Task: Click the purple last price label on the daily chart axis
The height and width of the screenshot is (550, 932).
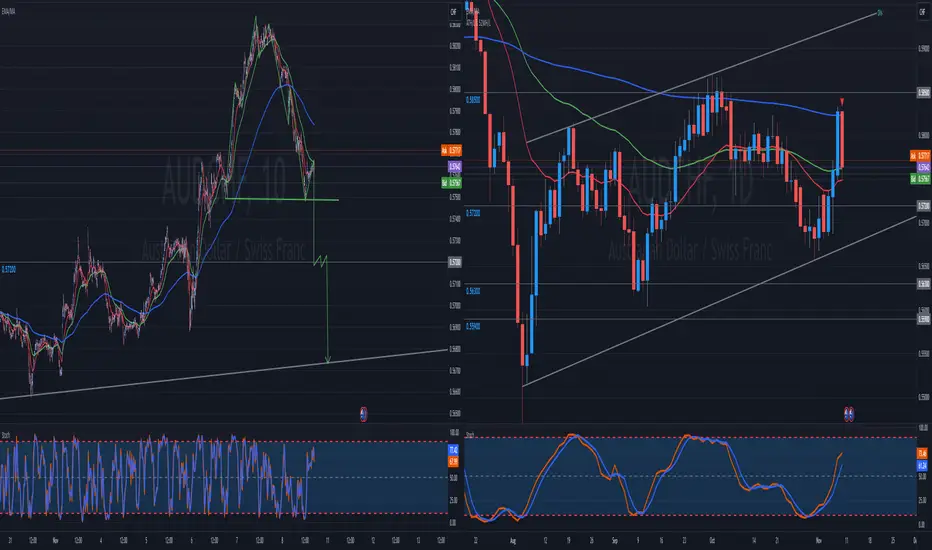Action: click(922, 167)
